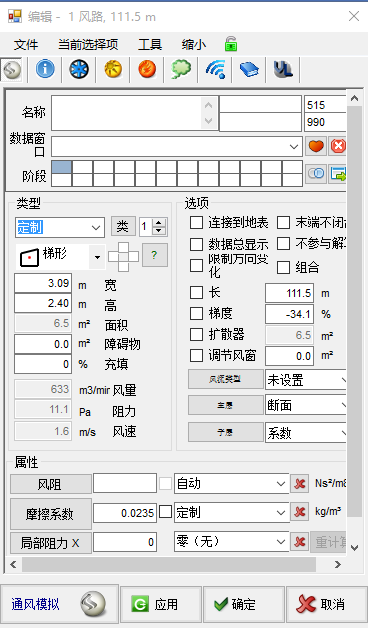Click the horizontal scrollbar right arrow
The height and width of the screenshot is (628, 368).
338,564
